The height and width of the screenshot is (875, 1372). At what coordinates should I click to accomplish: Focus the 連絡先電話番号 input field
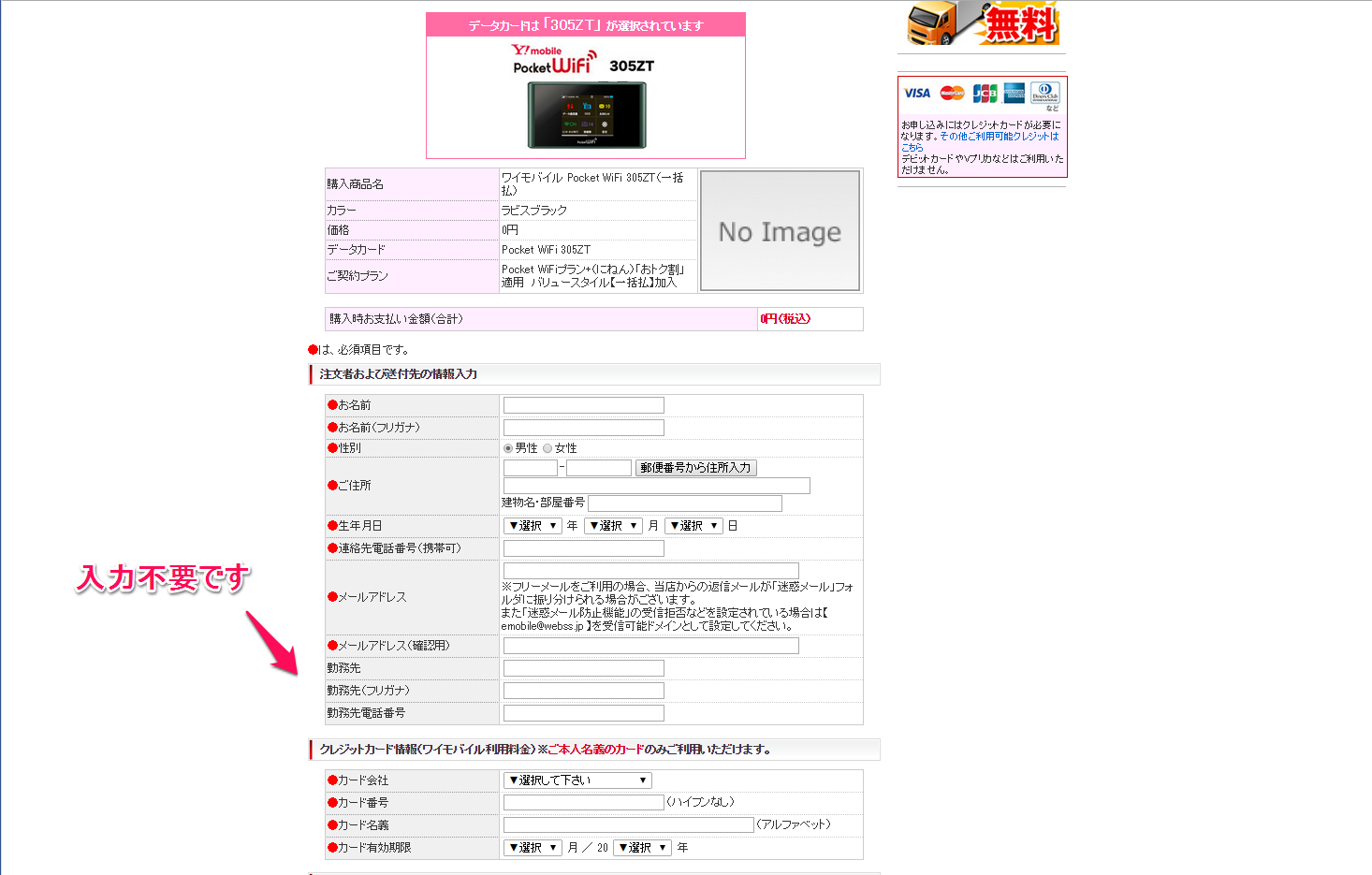584,548
